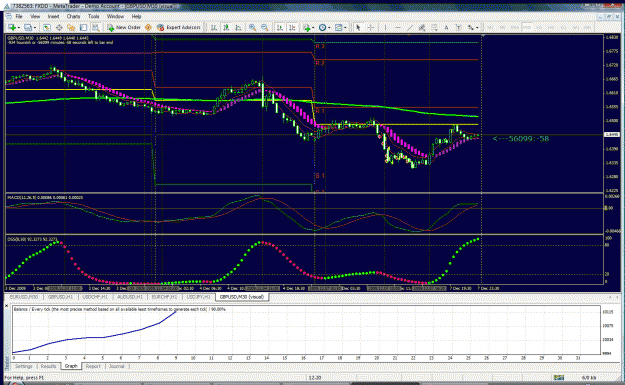Select the horizontal line tool
Screen dimensions: 625x385
coord(398,28)
